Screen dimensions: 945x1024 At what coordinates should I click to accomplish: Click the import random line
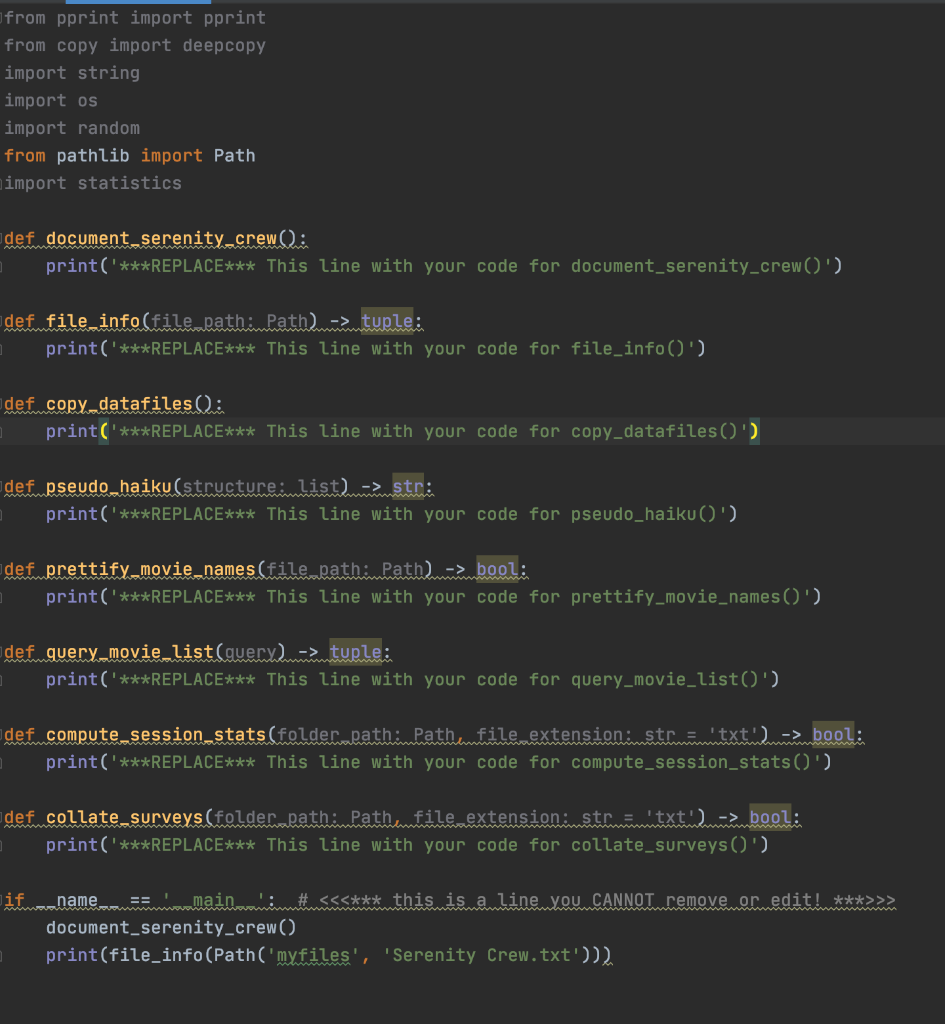[x=72, y=128]
